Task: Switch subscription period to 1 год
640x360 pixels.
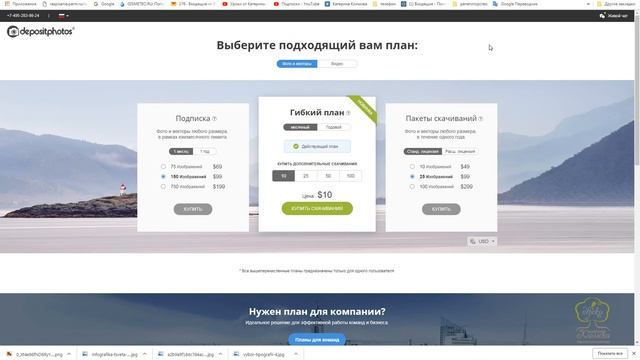Action: pyautogui.click(x=204, y=151)
